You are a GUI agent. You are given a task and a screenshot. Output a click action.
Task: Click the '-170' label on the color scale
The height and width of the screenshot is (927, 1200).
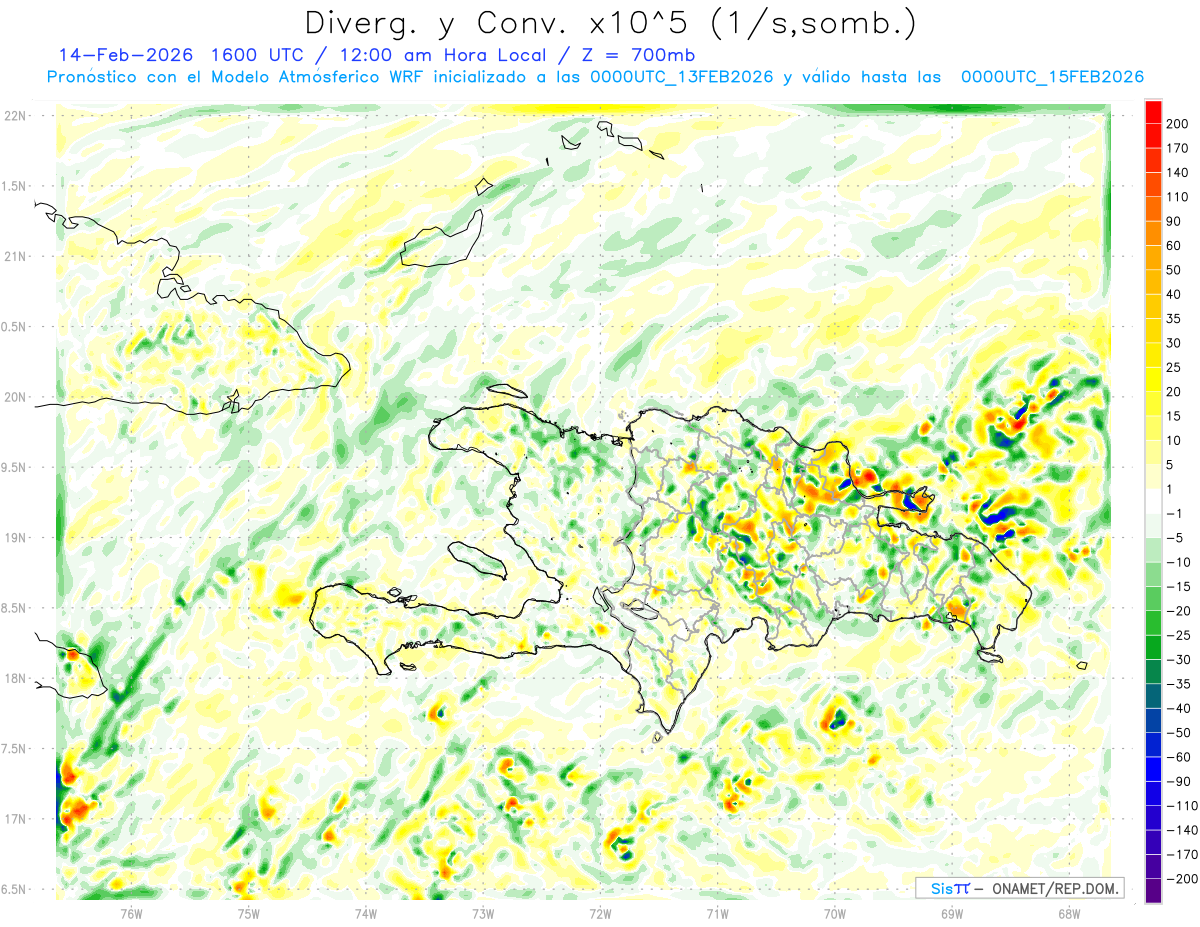1182,855
